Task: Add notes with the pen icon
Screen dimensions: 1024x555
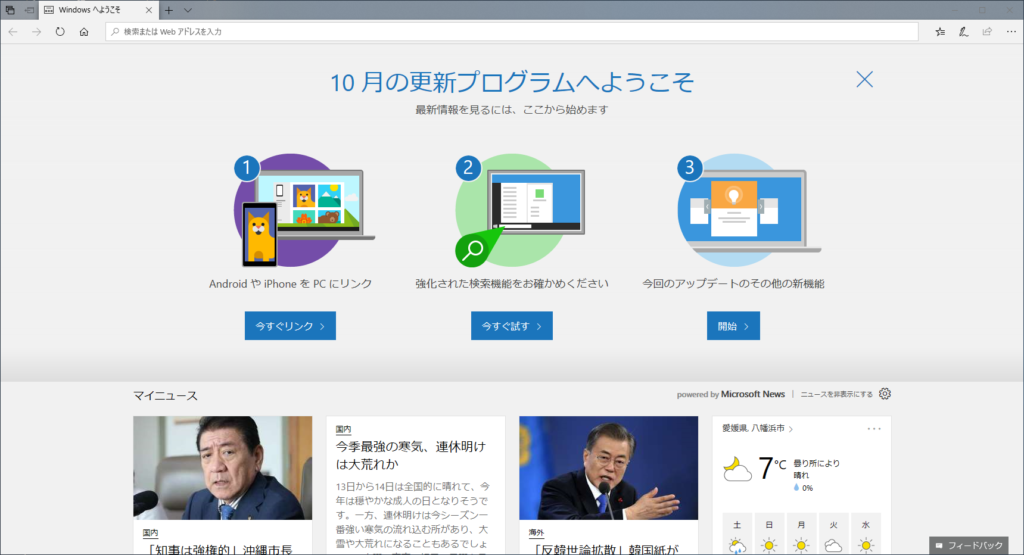Action: [963, 31]
